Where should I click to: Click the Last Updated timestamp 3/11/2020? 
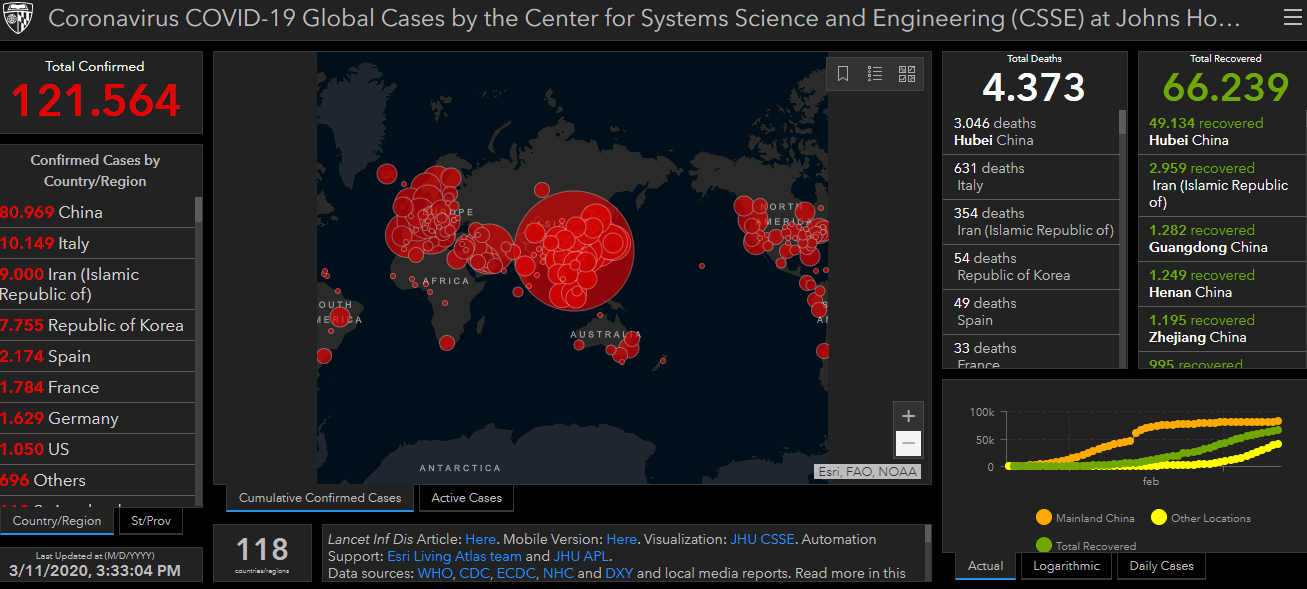tap(95, 571)
